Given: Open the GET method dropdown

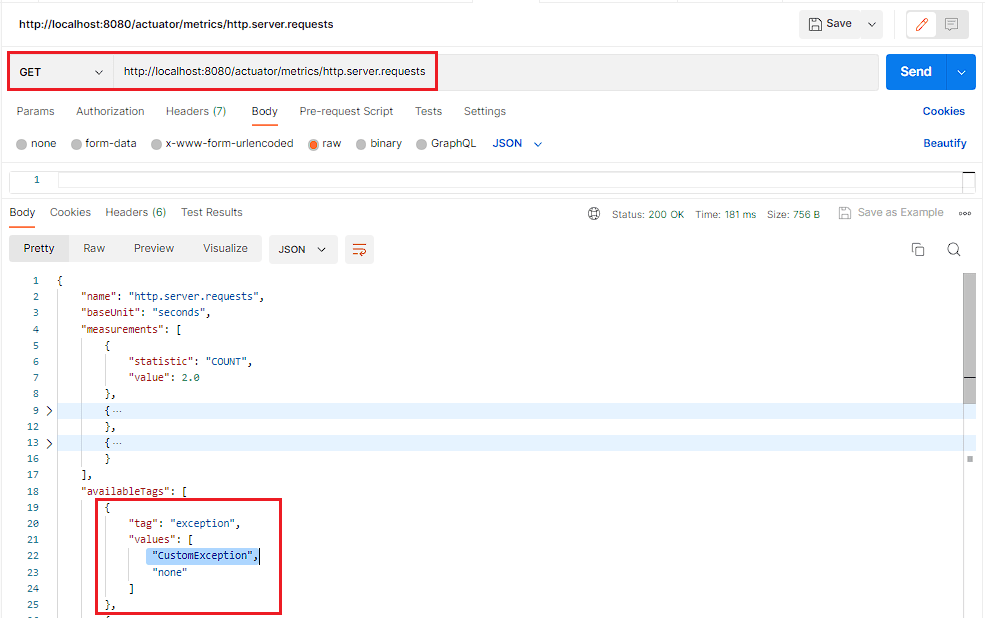Looking at the screenshot, I should (60, 71).
